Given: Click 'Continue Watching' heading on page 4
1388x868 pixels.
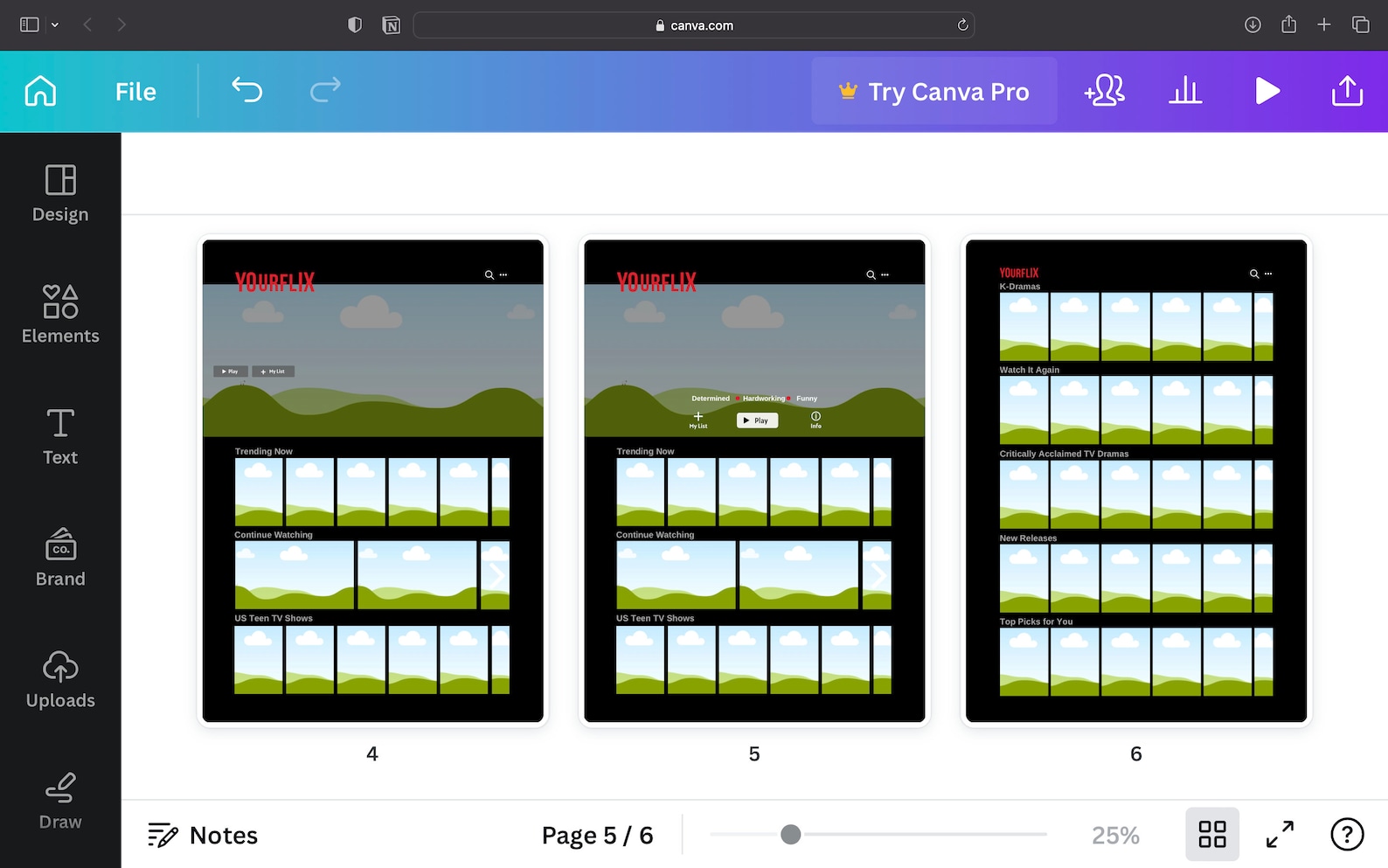Looking at the screenshot, I should [274, 534].
